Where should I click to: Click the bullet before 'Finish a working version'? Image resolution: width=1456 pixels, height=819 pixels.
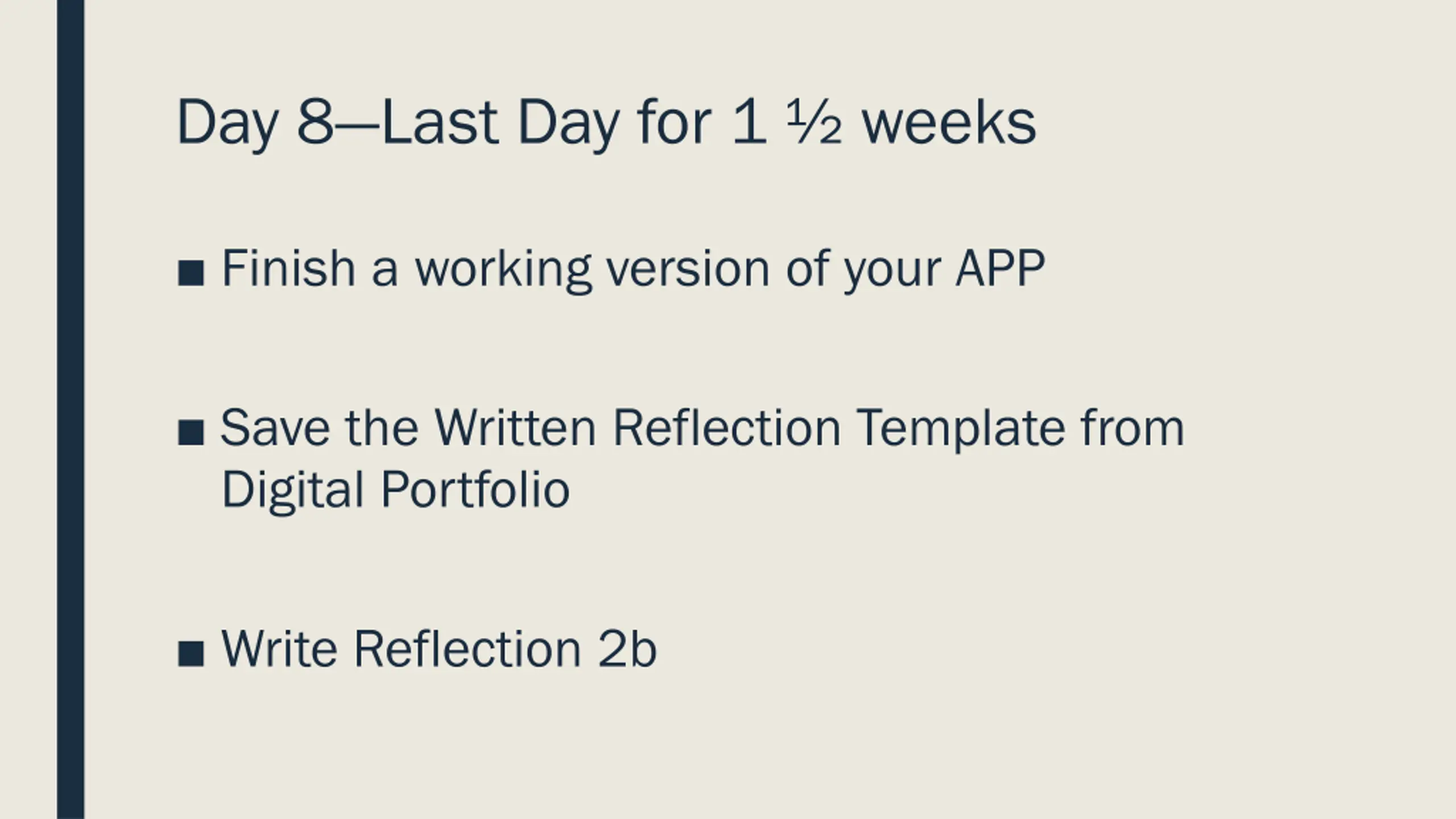click(x=191, y=273)
